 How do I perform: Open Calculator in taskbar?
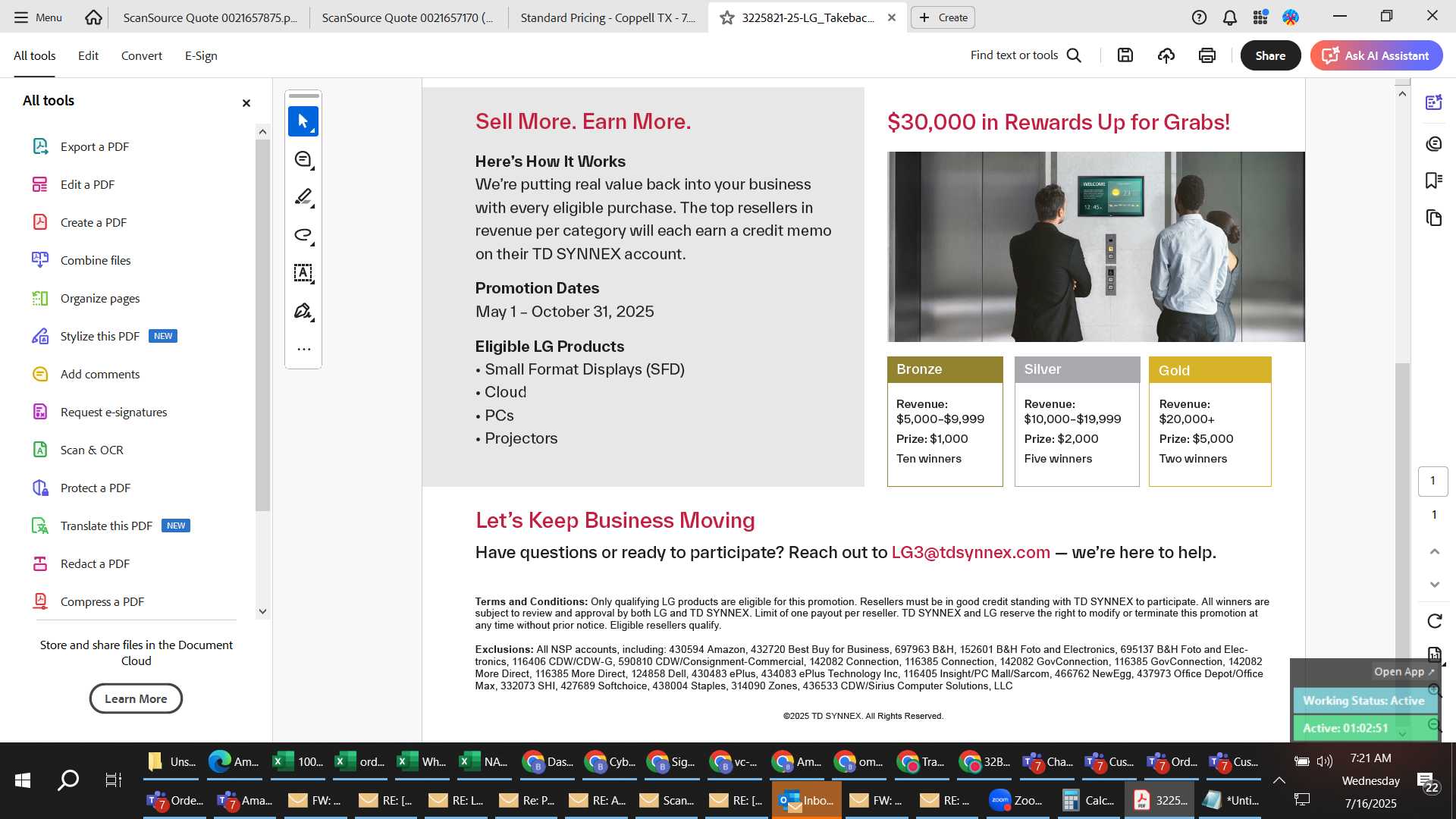pos(1089,800)
